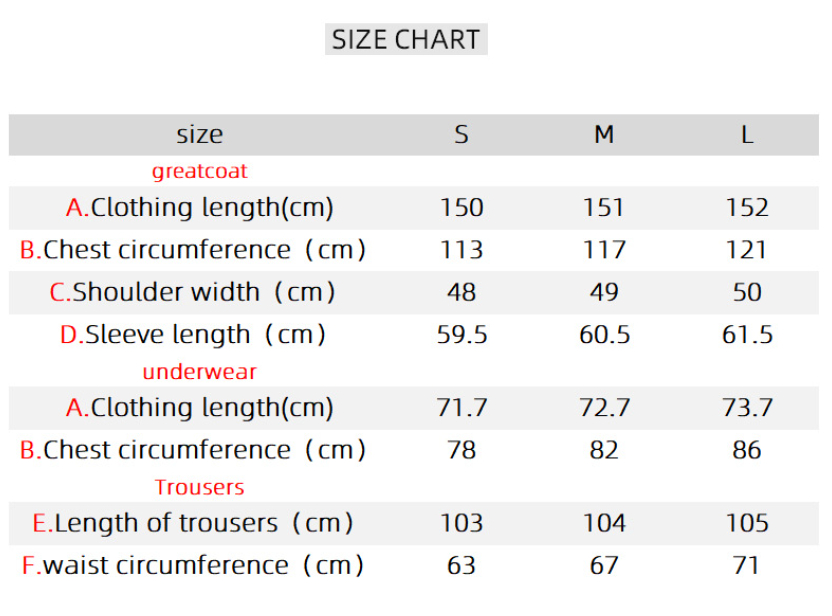Image resolution: width=832 pixels, height=616 pixels.
Task: Click the greatcoat clothing length value 150
Action: pyautogui.click(x=461, y=208)
